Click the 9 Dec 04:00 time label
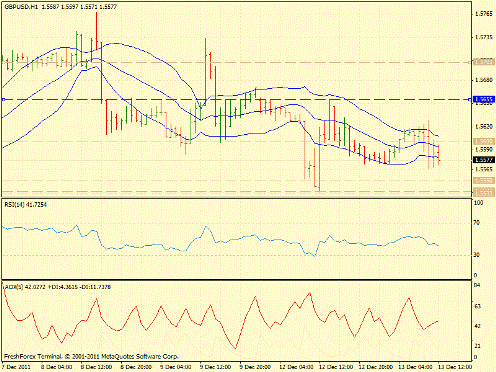Viewport: 496px width, 372px height. point(176,367)
